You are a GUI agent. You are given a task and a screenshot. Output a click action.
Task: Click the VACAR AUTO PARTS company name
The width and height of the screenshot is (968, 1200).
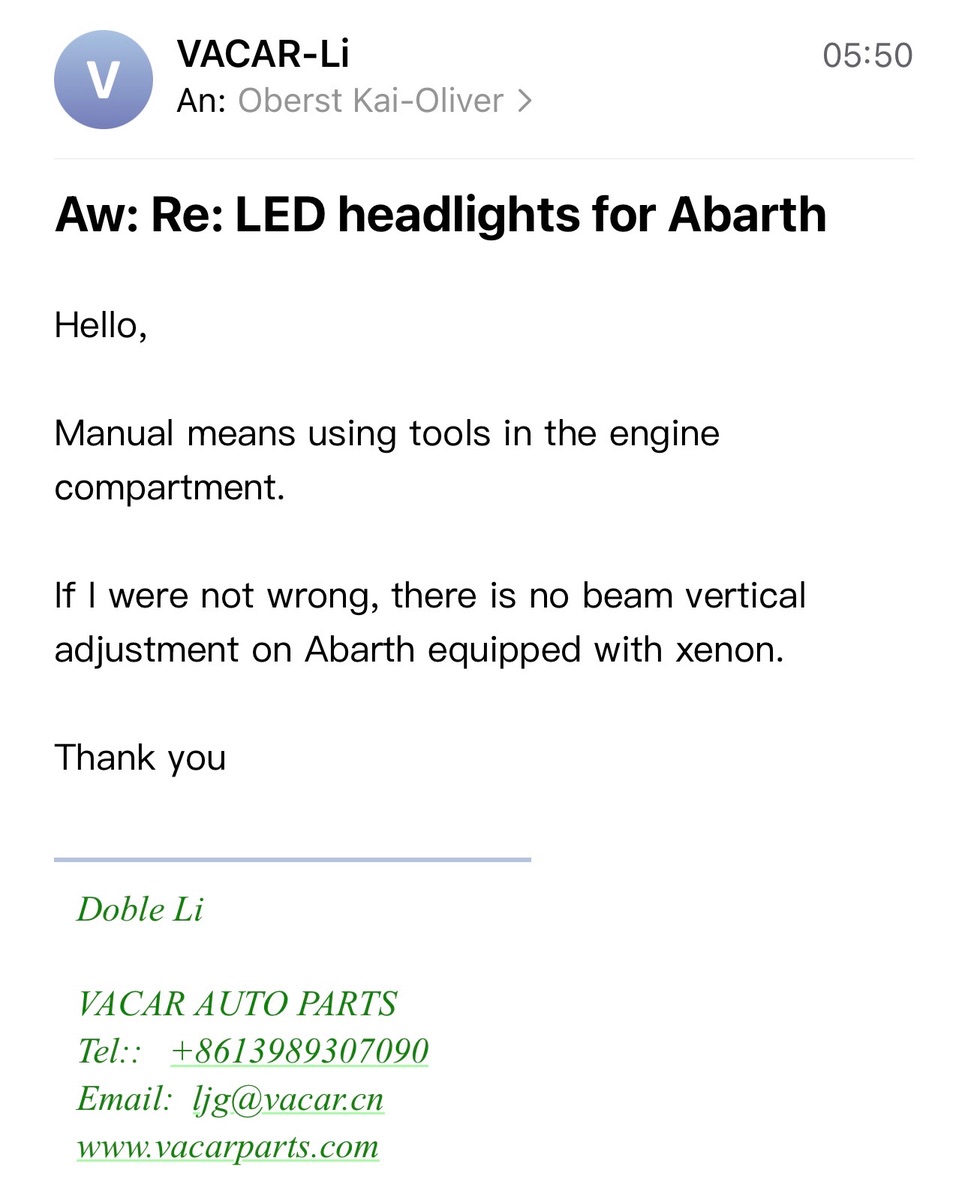pyautogui.click(x=237, y=1003)
